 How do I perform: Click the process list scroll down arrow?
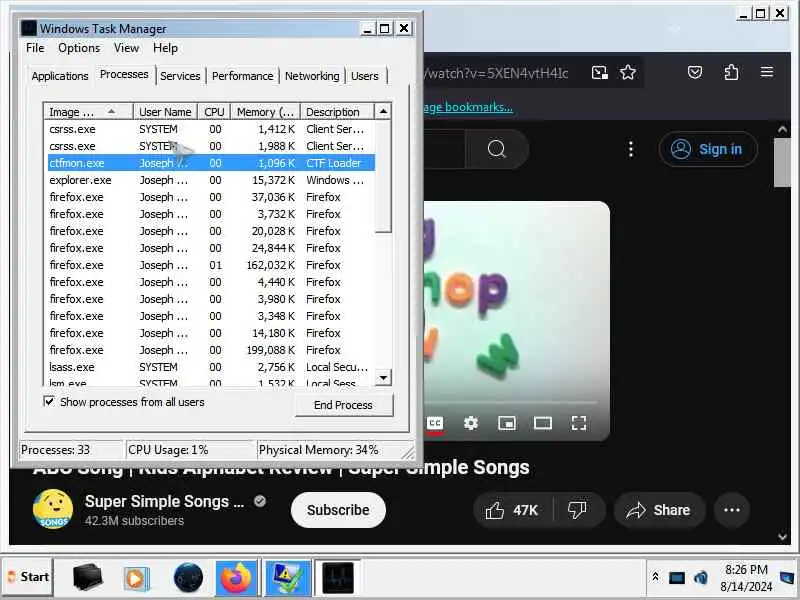coord(383,378)
